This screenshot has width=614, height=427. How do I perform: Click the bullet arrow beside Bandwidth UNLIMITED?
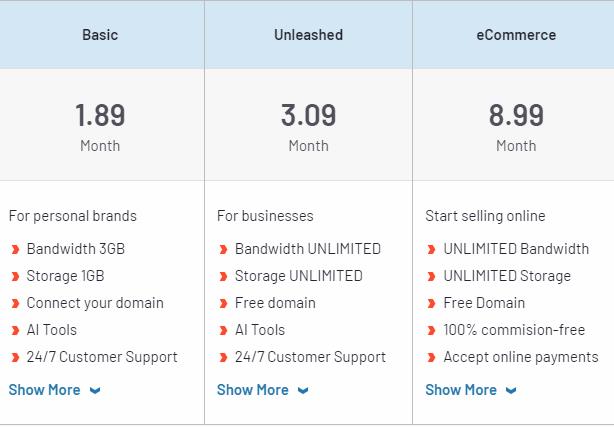pos(223,249)
